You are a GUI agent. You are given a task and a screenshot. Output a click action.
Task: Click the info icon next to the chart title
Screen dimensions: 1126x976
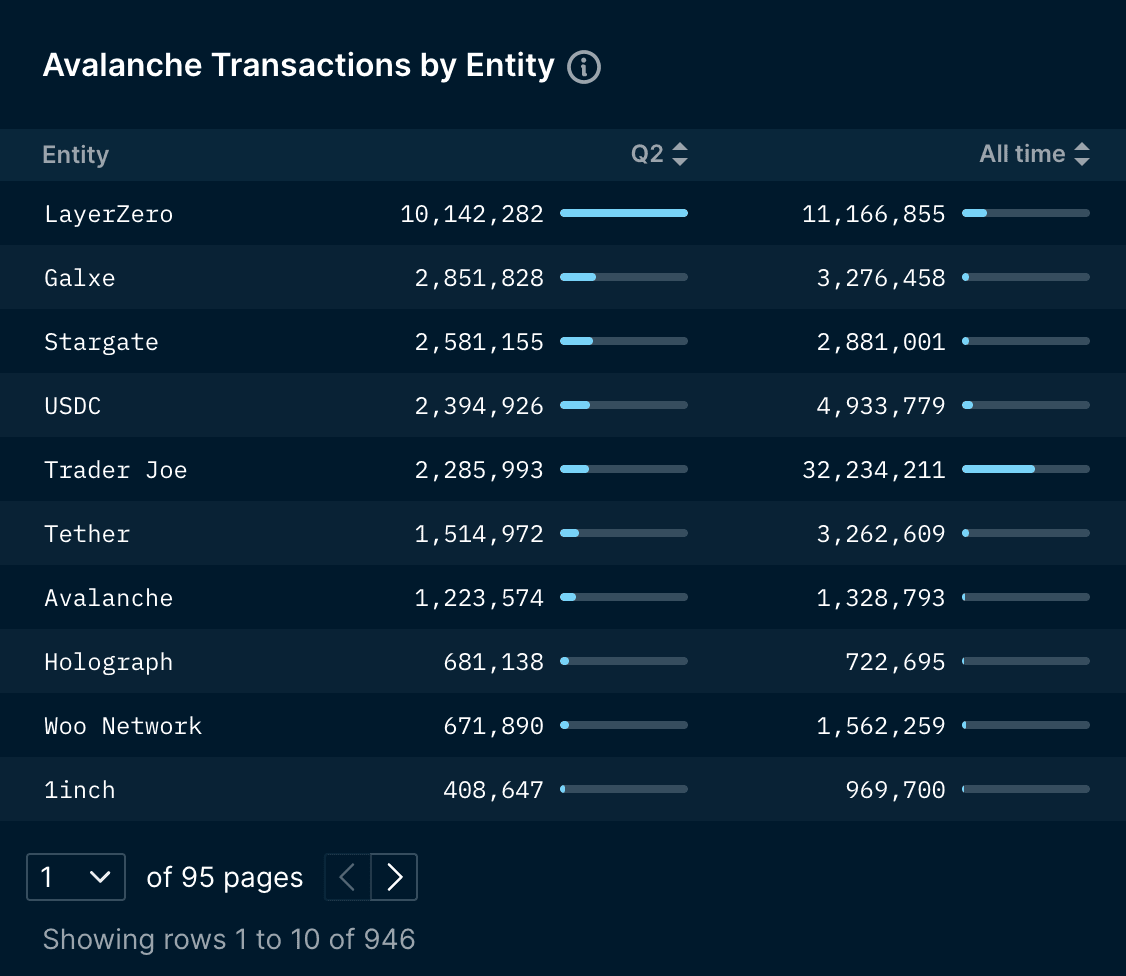(584, 67)
